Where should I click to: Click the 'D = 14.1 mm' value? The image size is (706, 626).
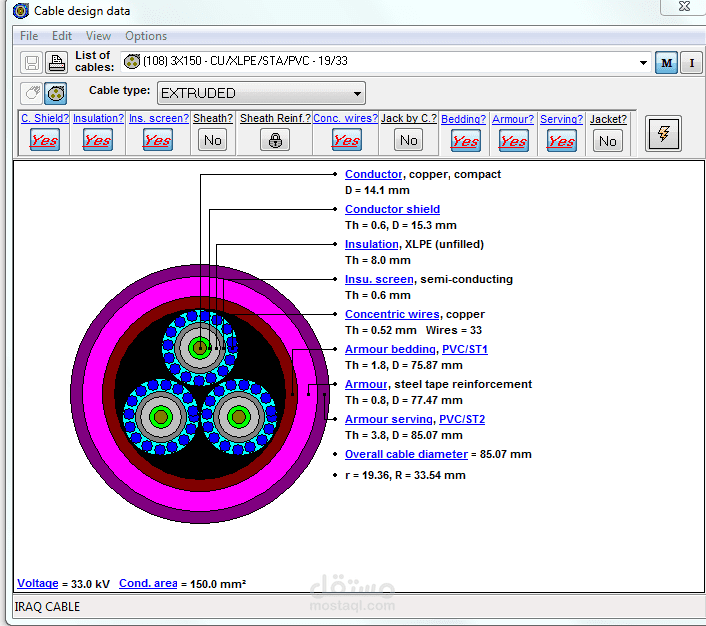tap(377, 191)
